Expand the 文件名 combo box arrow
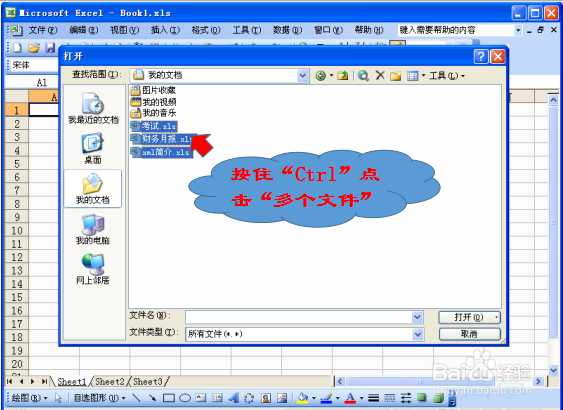Image resolution: width=563 pixels, height=410 pixels. 417,317
